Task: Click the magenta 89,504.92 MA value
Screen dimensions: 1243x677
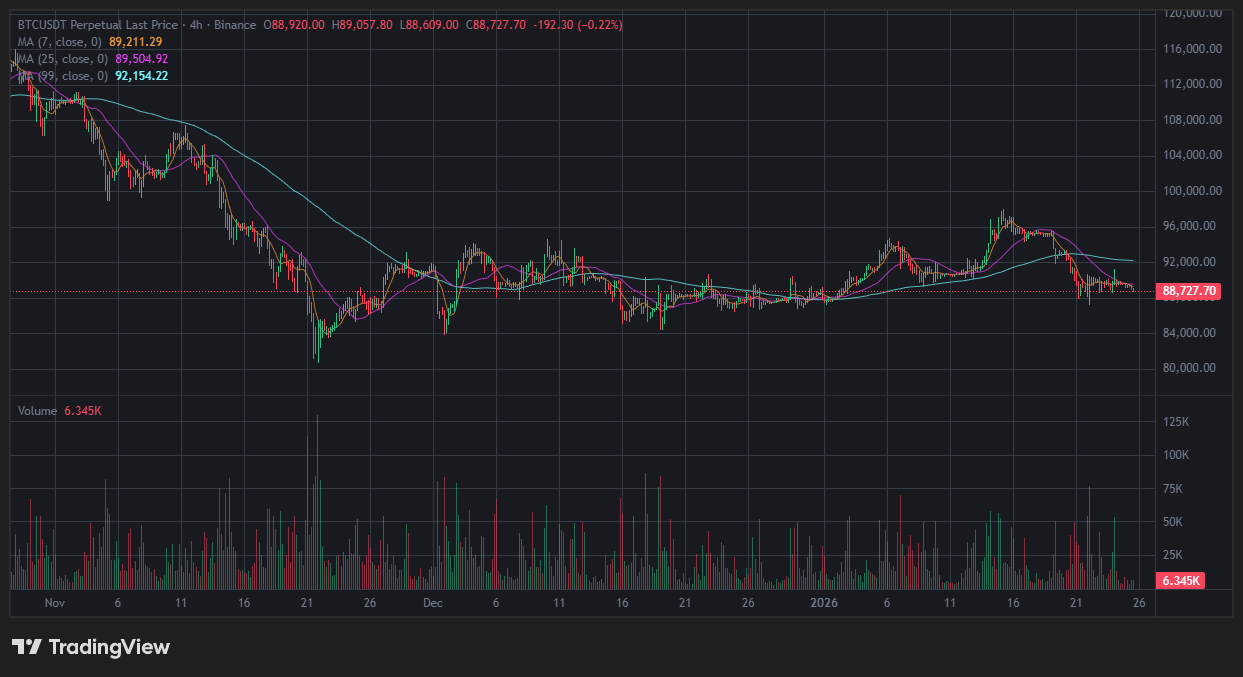Action: tap(142, 59)
